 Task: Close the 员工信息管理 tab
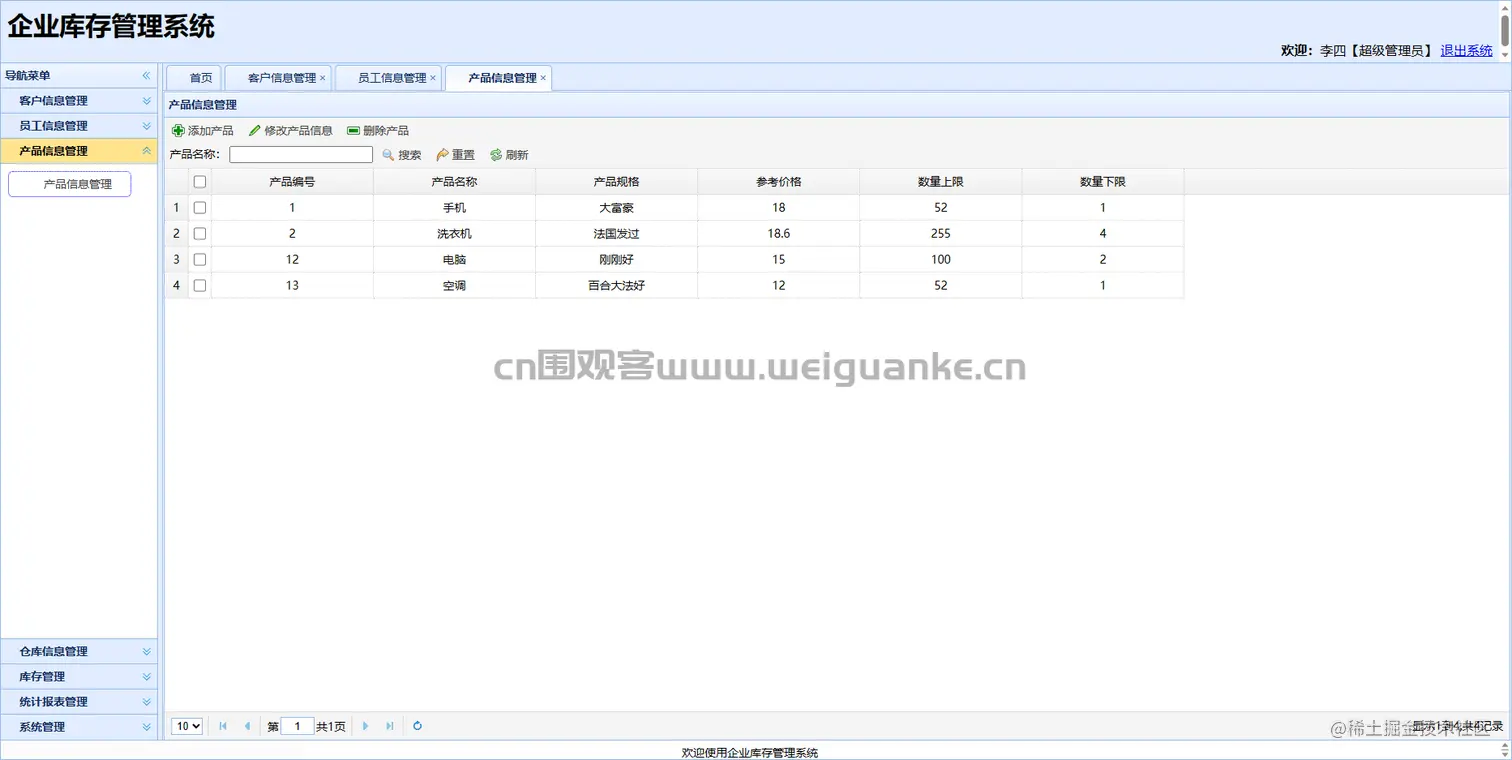pyautogui.click(x=433, y=78)
